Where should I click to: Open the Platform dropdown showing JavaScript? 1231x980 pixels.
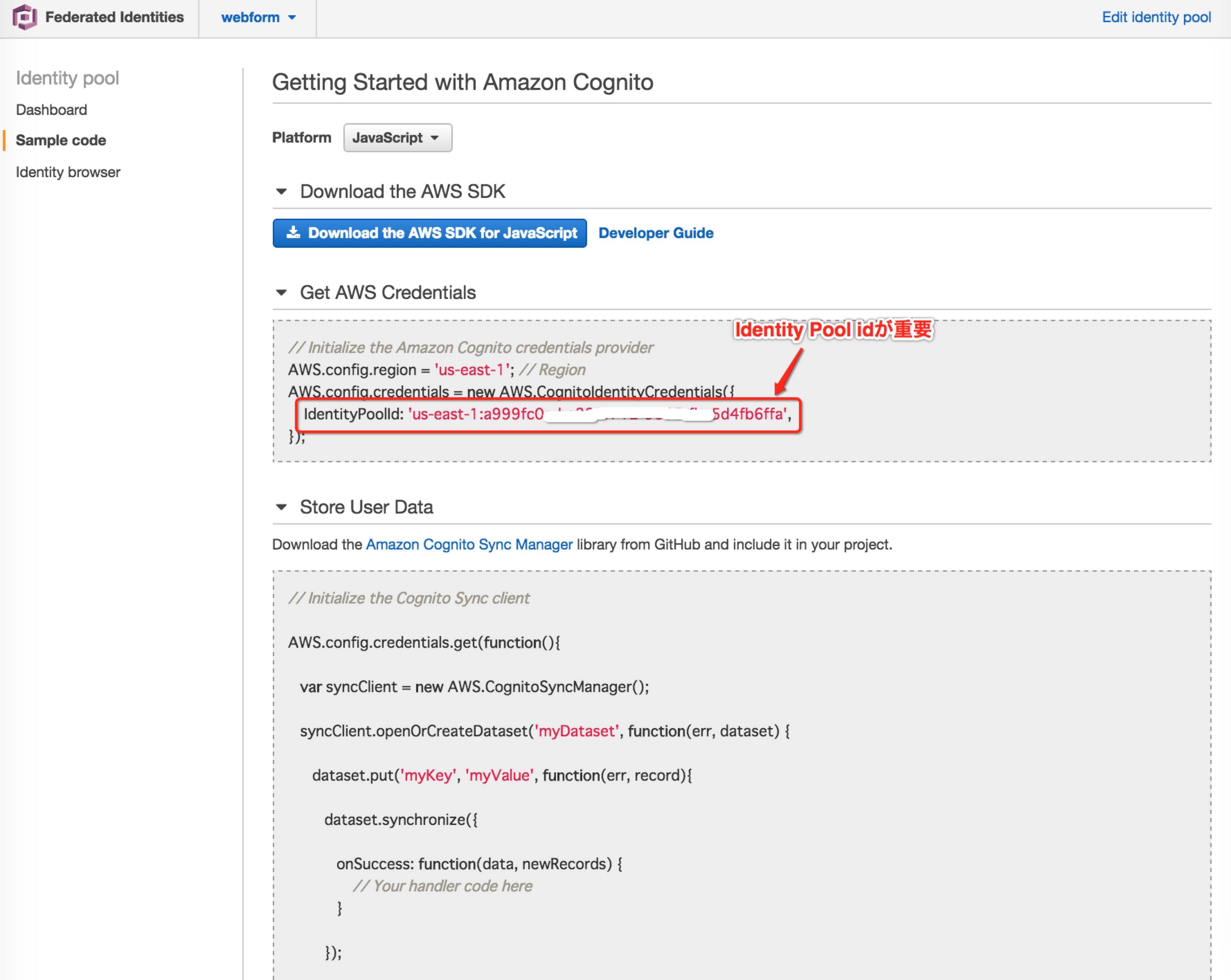397,138
